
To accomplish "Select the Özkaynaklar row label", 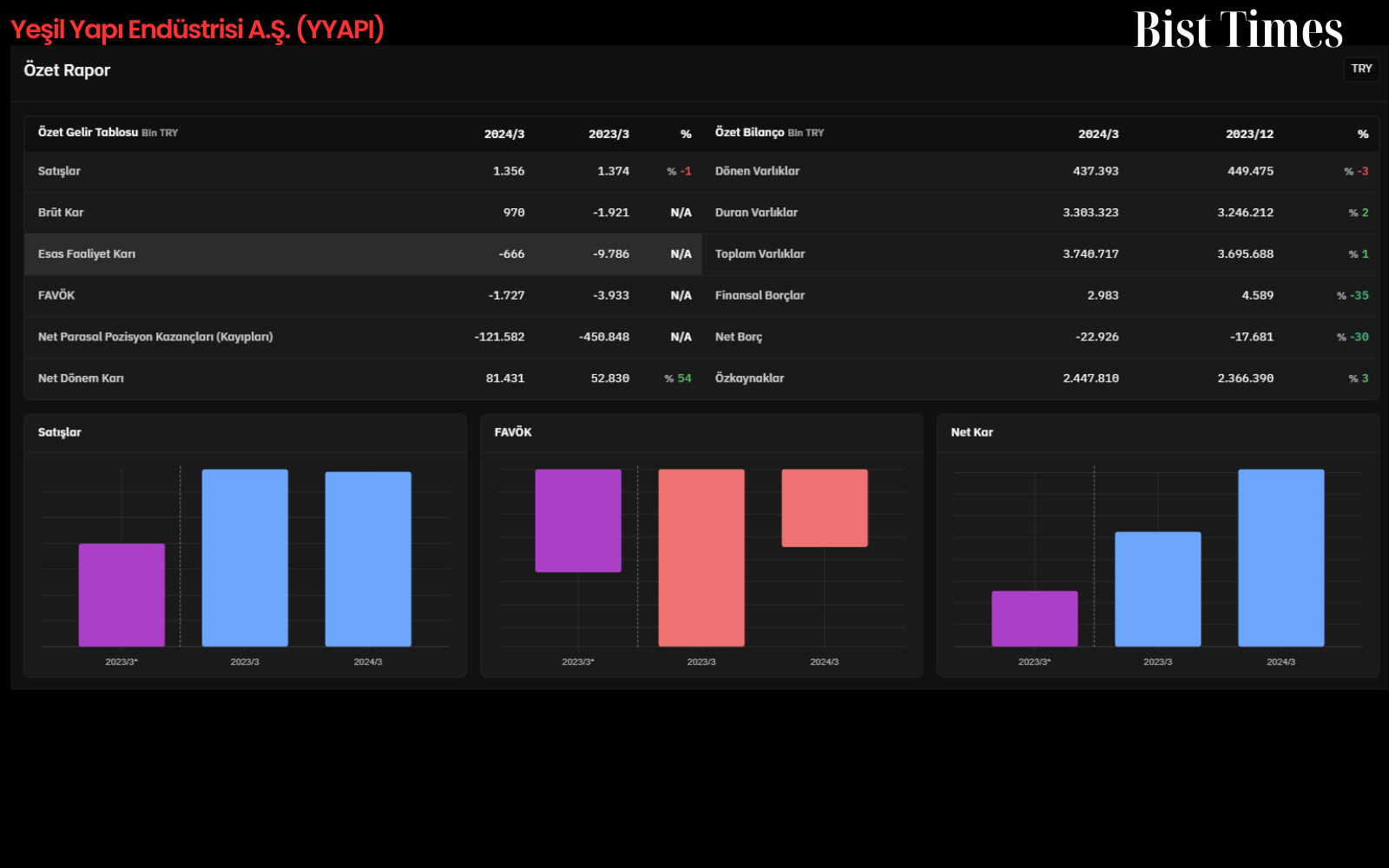I will [749, 378].
